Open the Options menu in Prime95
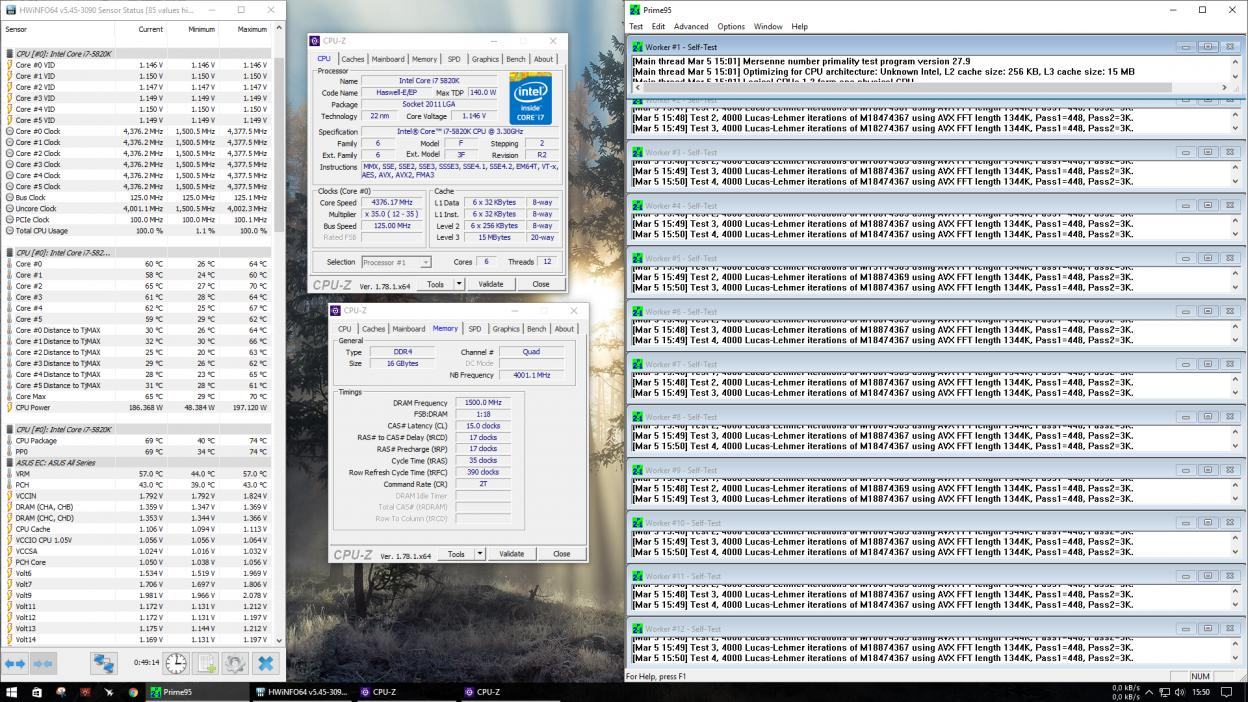Viewport: 1248px width, 702px height. pos(731,27)
